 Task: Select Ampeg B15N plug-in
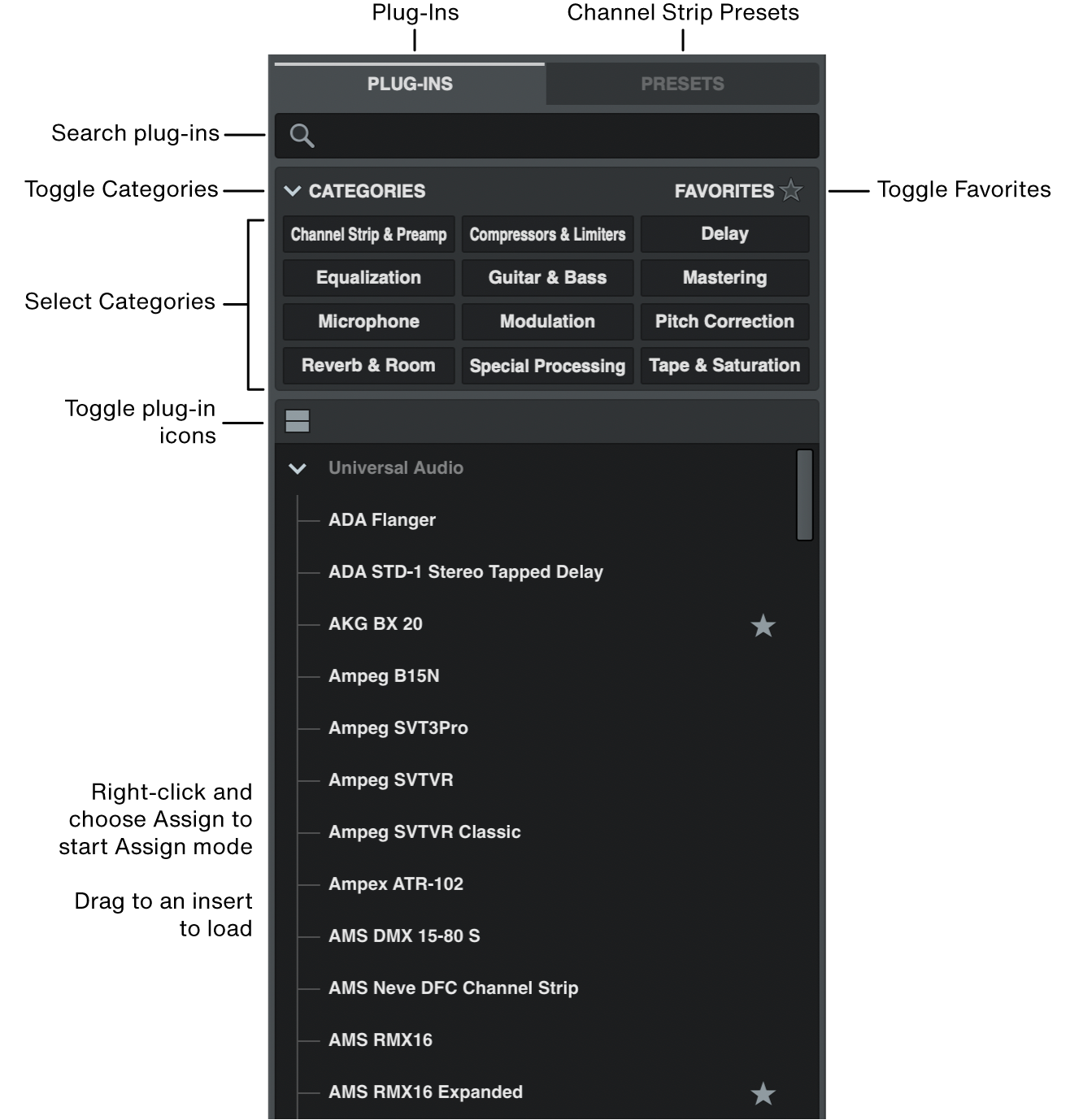[x=384, y=676]
